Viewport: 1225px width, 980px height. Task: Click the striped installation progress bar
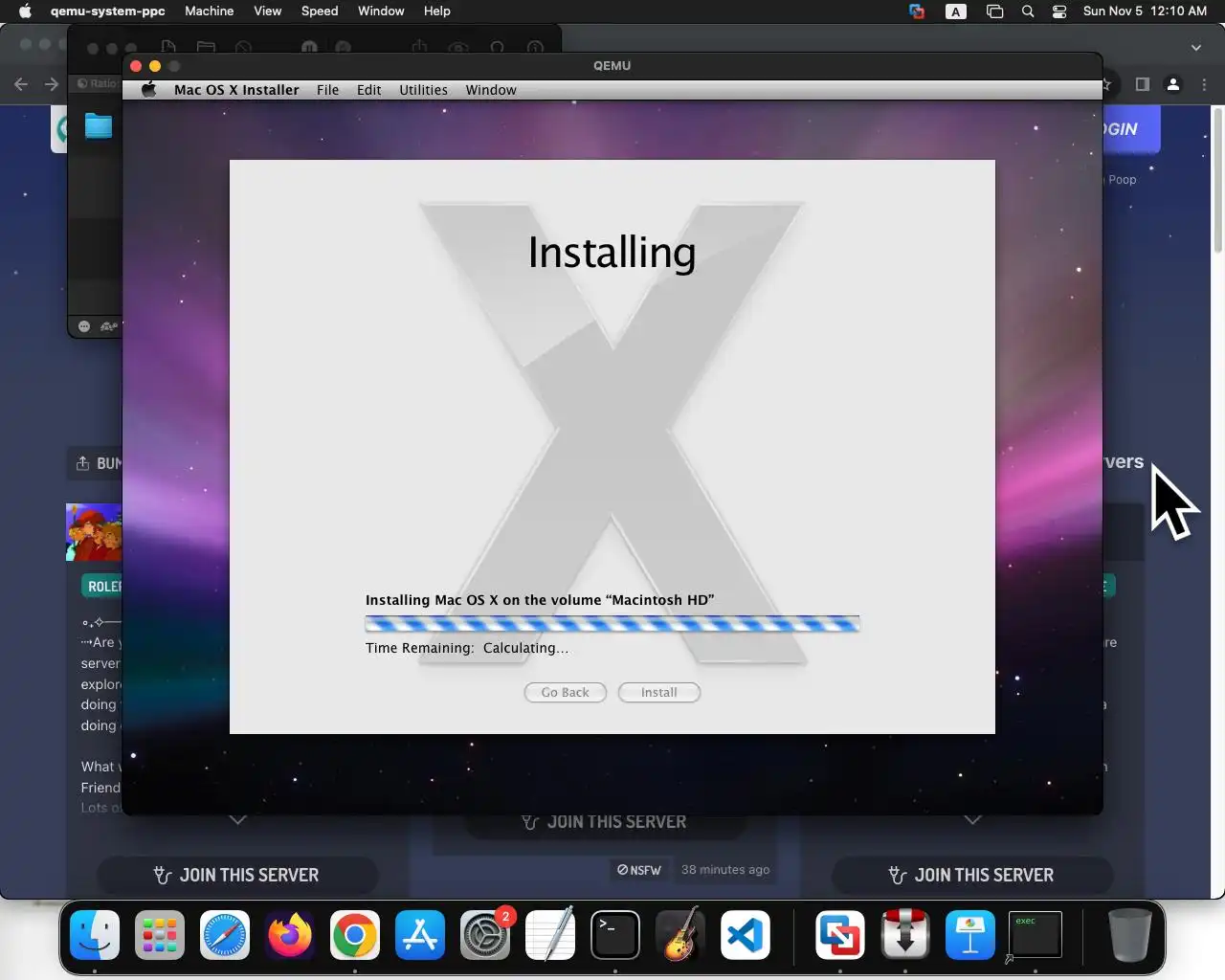(x=612, y=624)
